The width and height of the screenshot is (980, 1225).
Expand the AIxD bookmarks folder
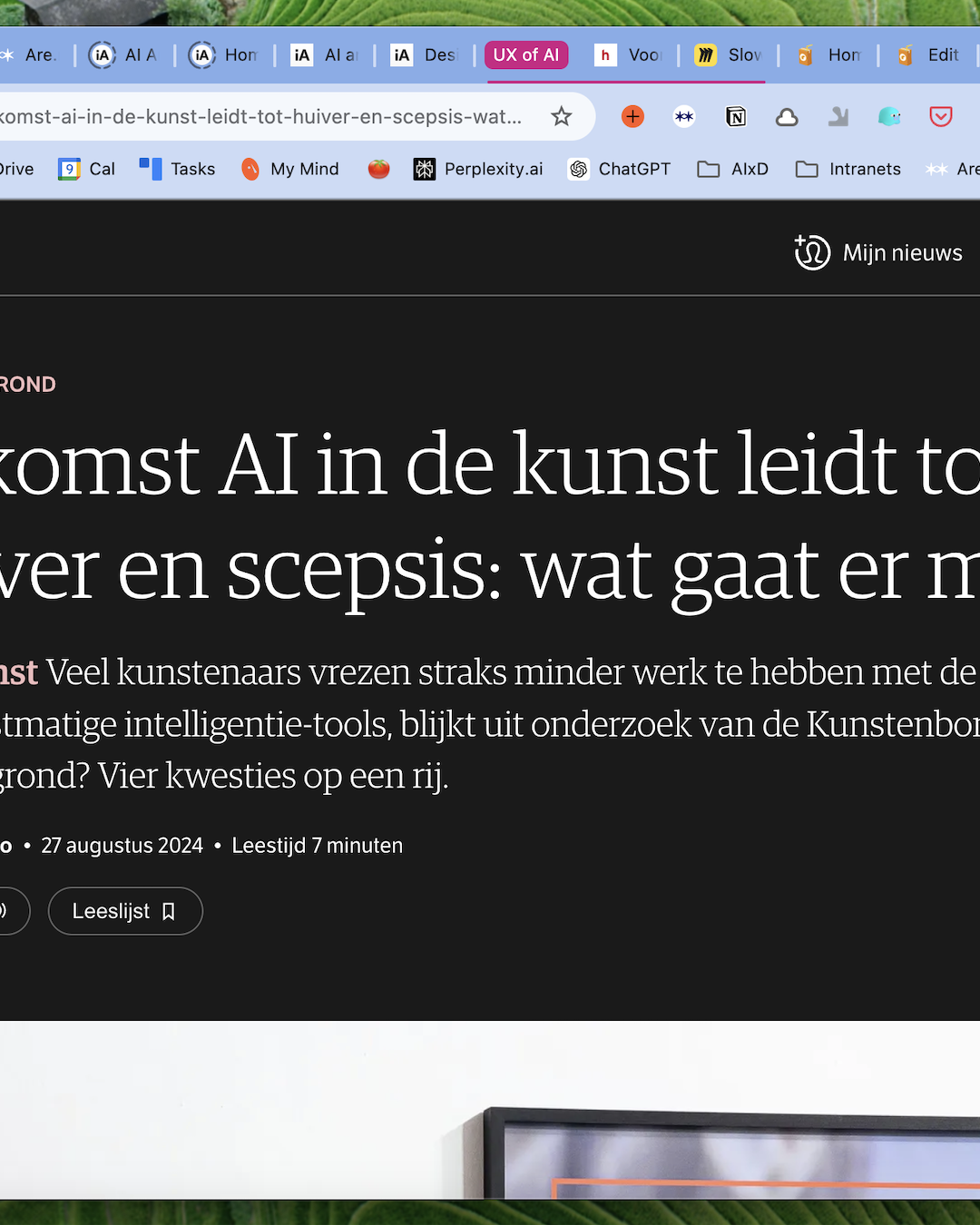tap(732, 169)
